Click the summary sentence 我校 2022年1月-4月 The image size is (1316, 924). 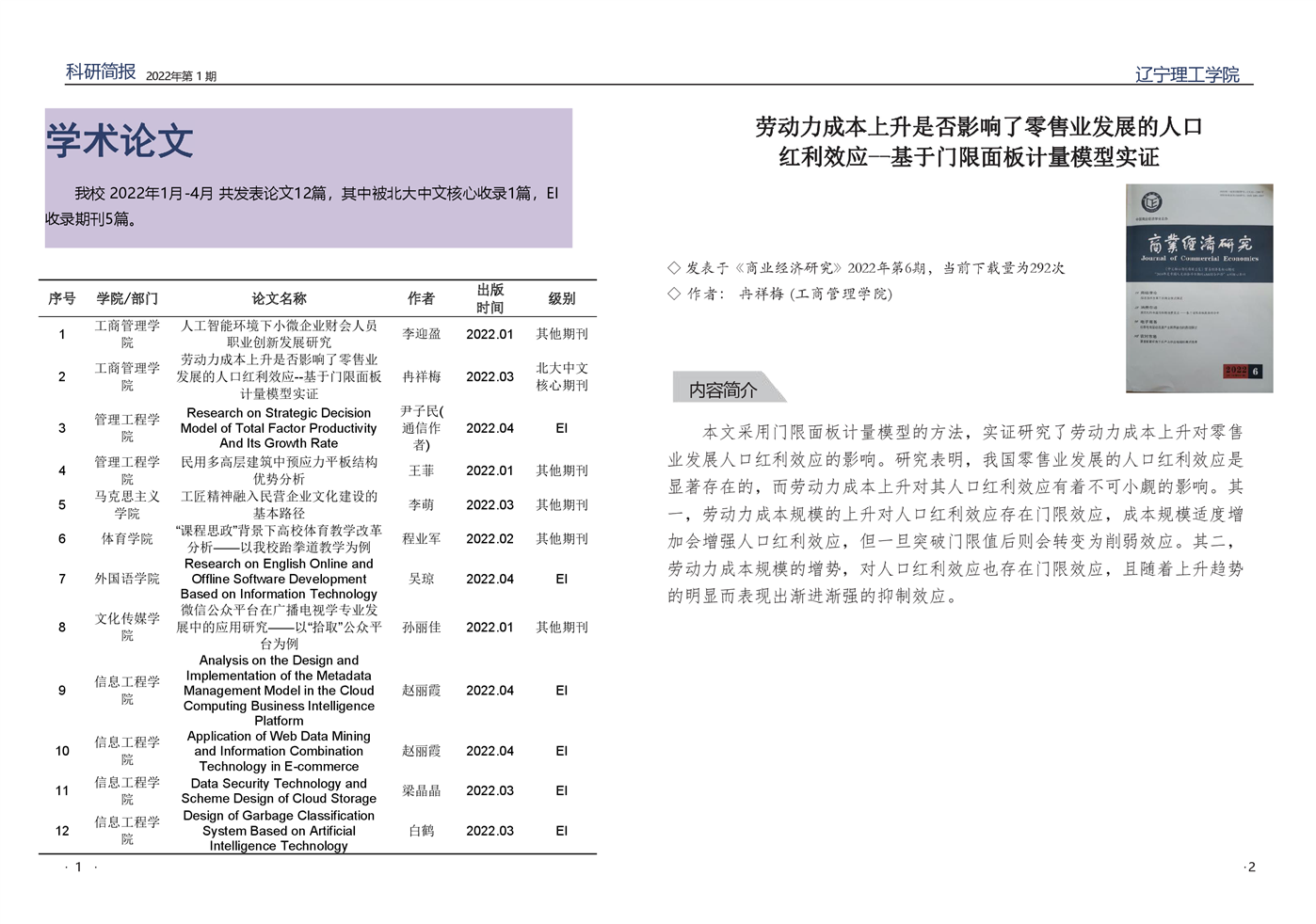[x=302, y=206]
